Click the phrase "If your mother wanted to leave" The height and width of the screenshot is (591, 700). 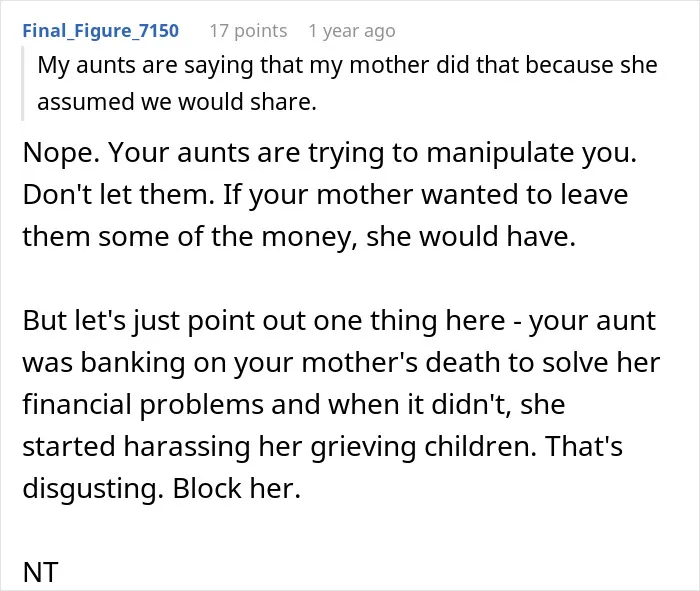coord(425,195)
